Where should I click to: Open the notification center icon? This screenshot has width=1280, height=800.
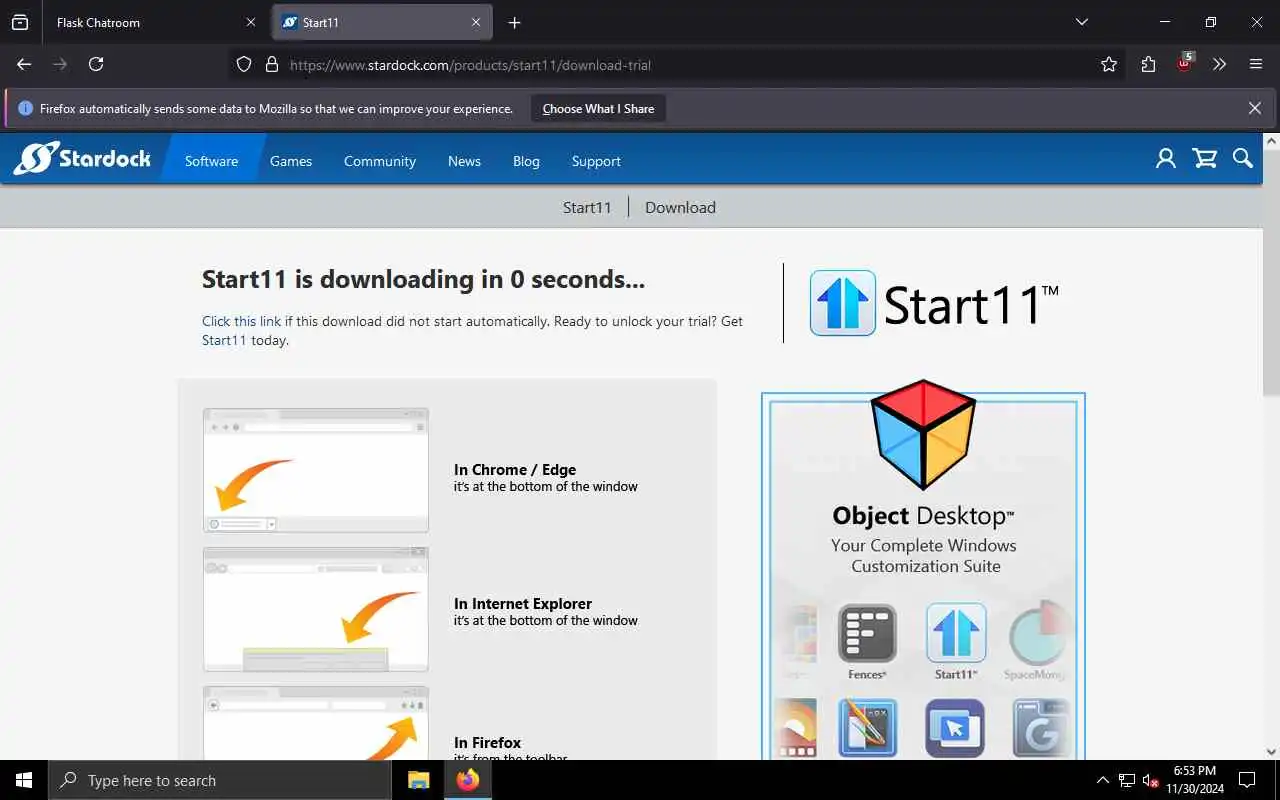(x=1247, y=780)
